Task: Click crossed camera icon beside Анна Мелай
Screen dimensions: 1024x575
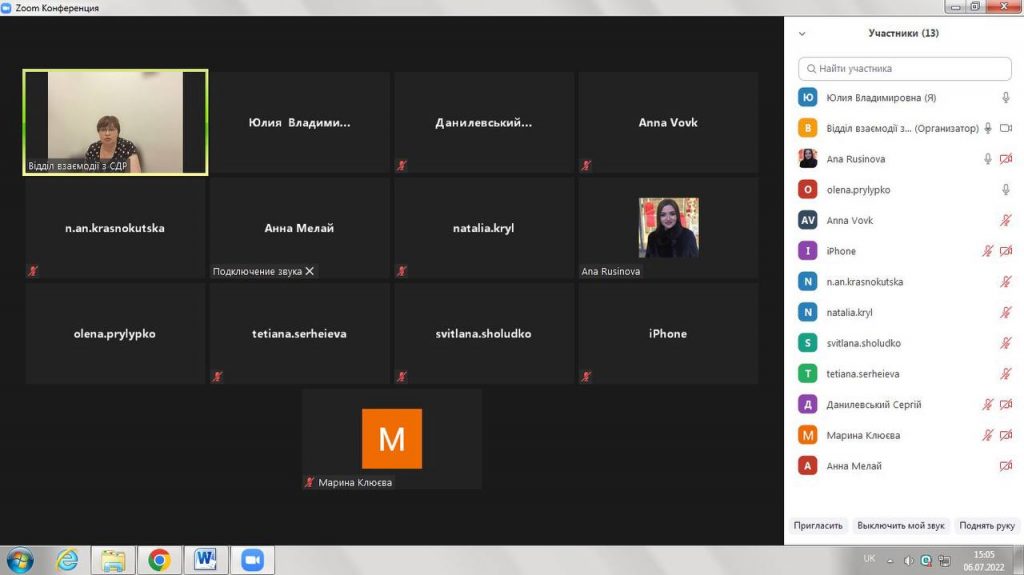Action: coord(1006,466)
